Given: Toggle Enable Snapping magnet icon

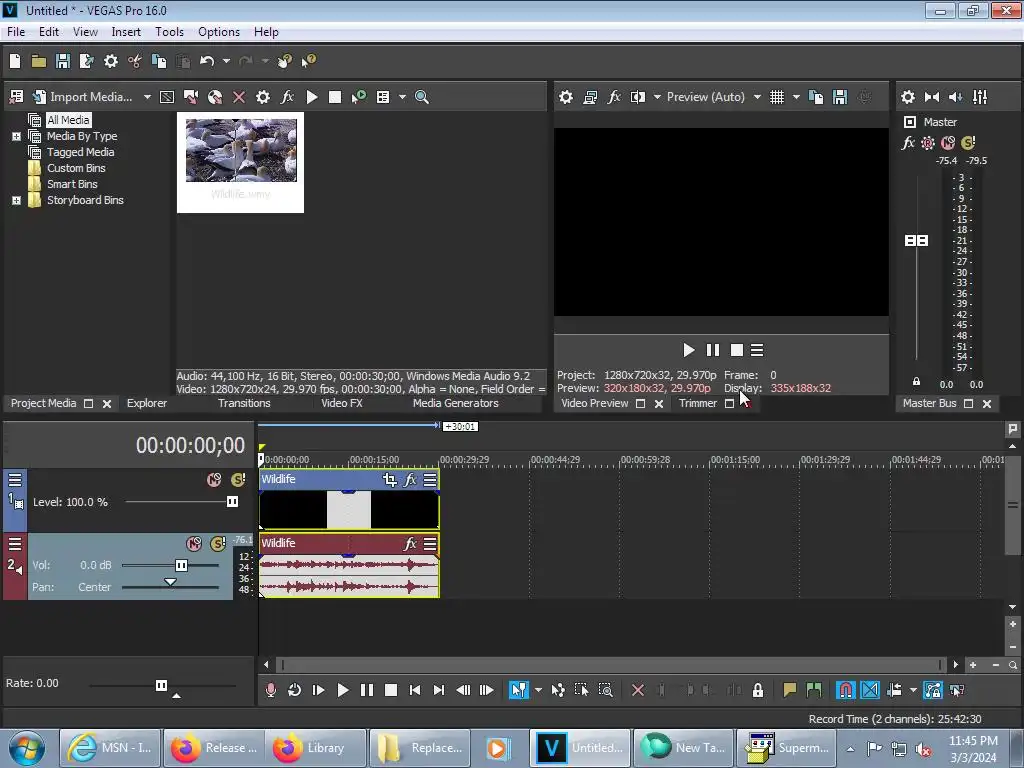Looking at the screenshot, I should click(846, 690).
